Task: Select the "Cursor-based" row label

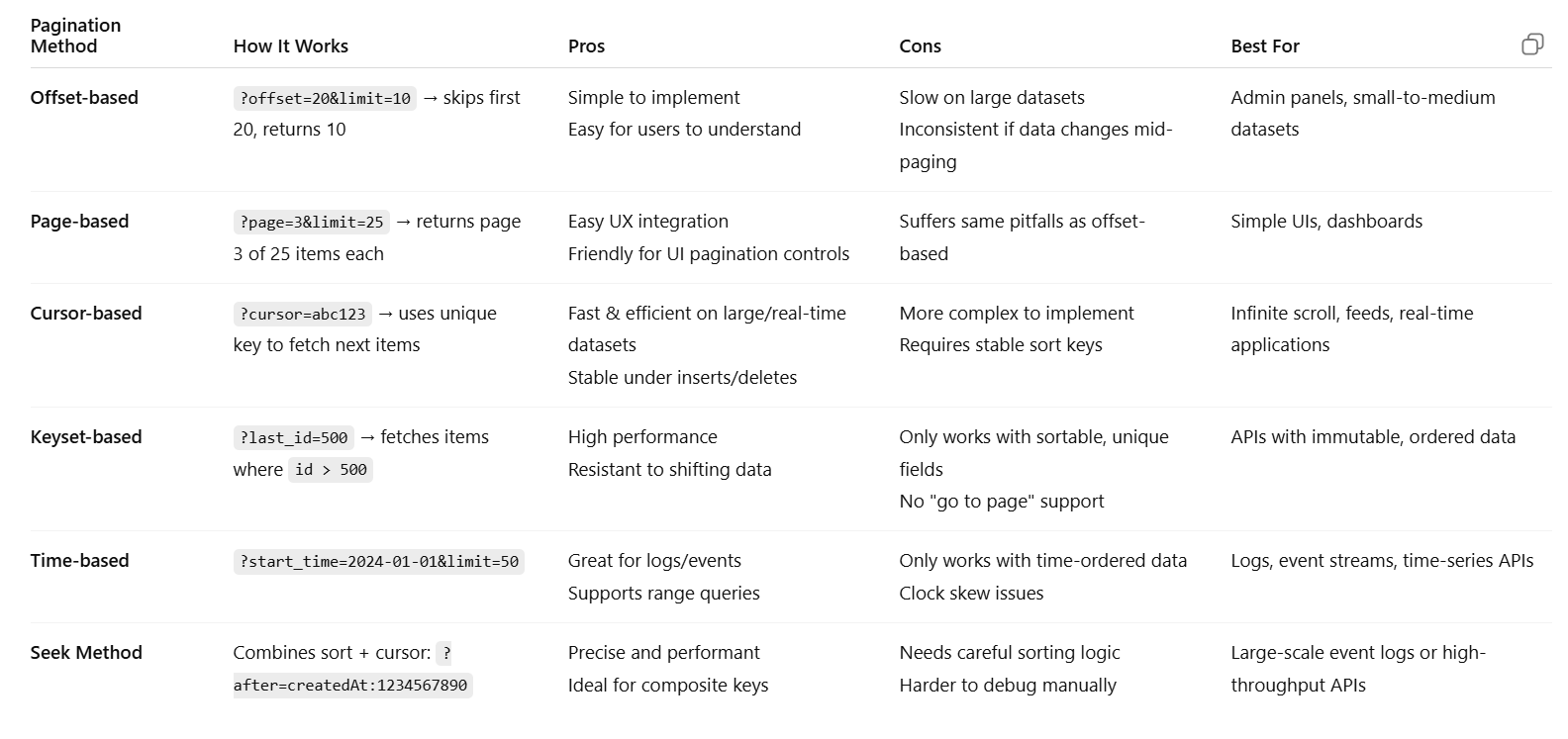Action: point(86,314)
